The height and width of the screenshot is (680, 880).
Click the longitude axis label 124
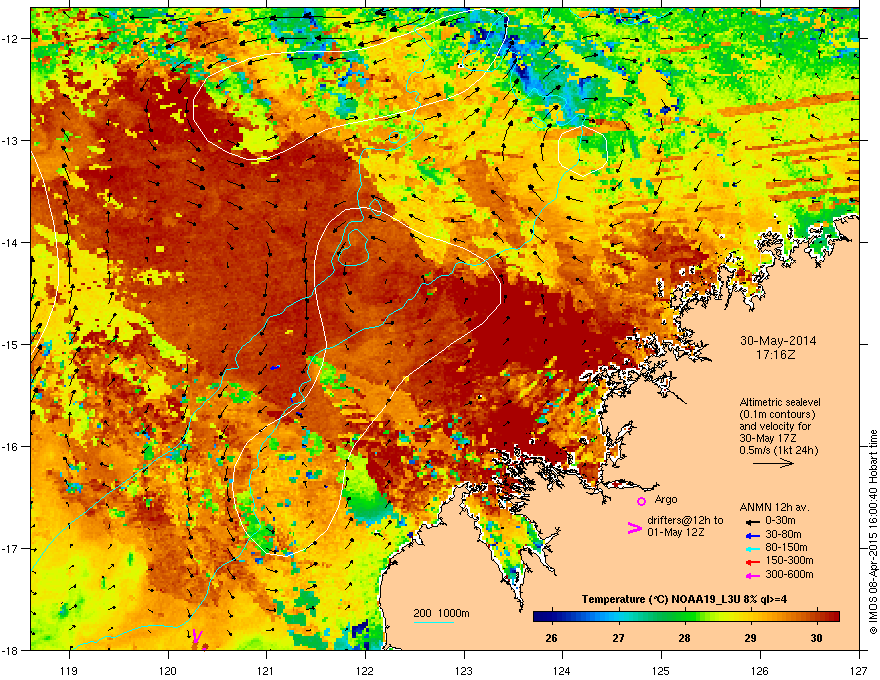[x=562, y=670]
